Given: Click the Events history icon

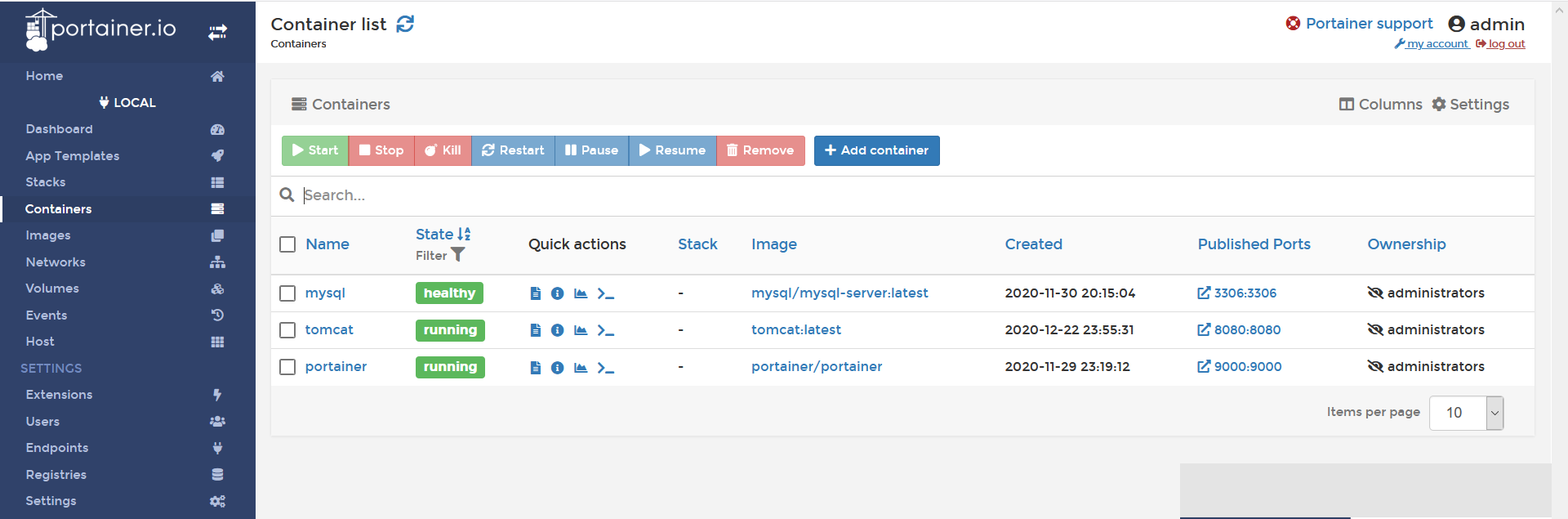Looking at the screenshot, I should [x=217, y=315].
